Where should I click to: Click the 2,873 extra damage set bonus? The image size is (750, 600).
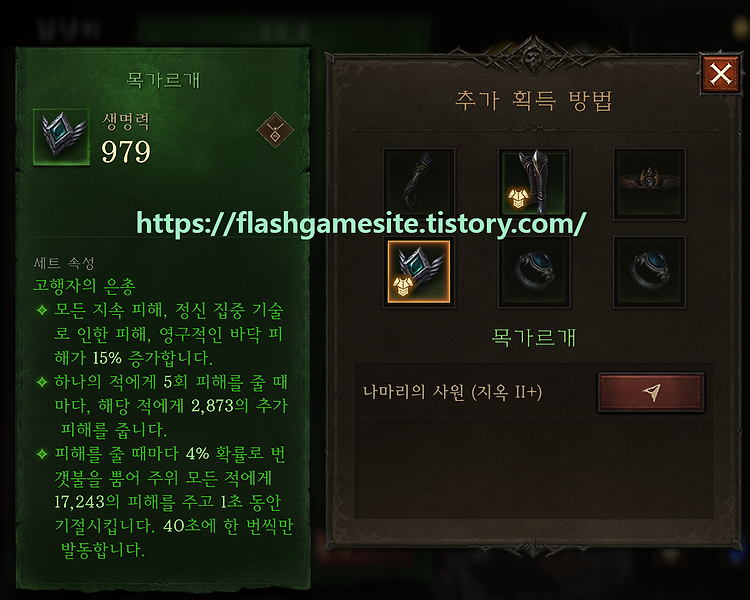[x=163, y=406]
